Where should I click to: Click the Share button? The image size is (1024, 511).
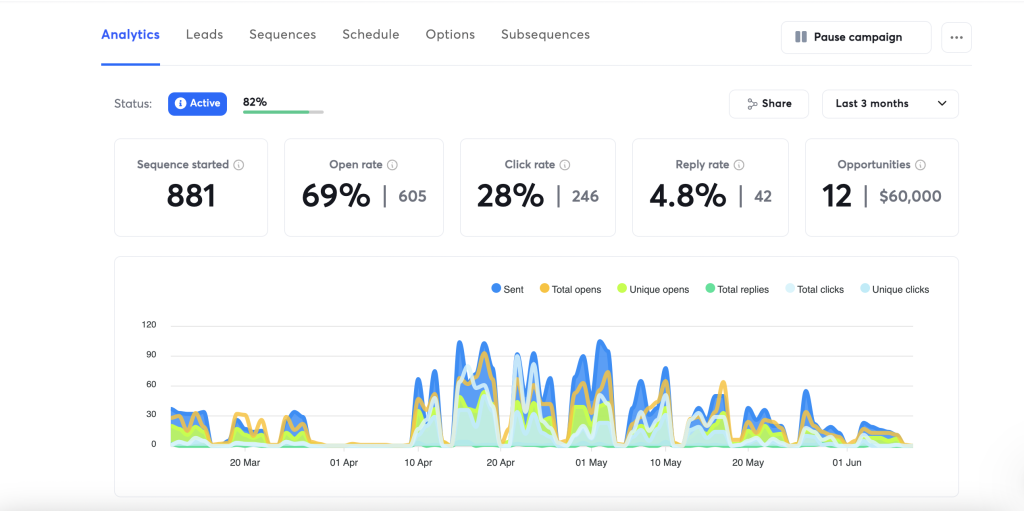coord(768,104)
